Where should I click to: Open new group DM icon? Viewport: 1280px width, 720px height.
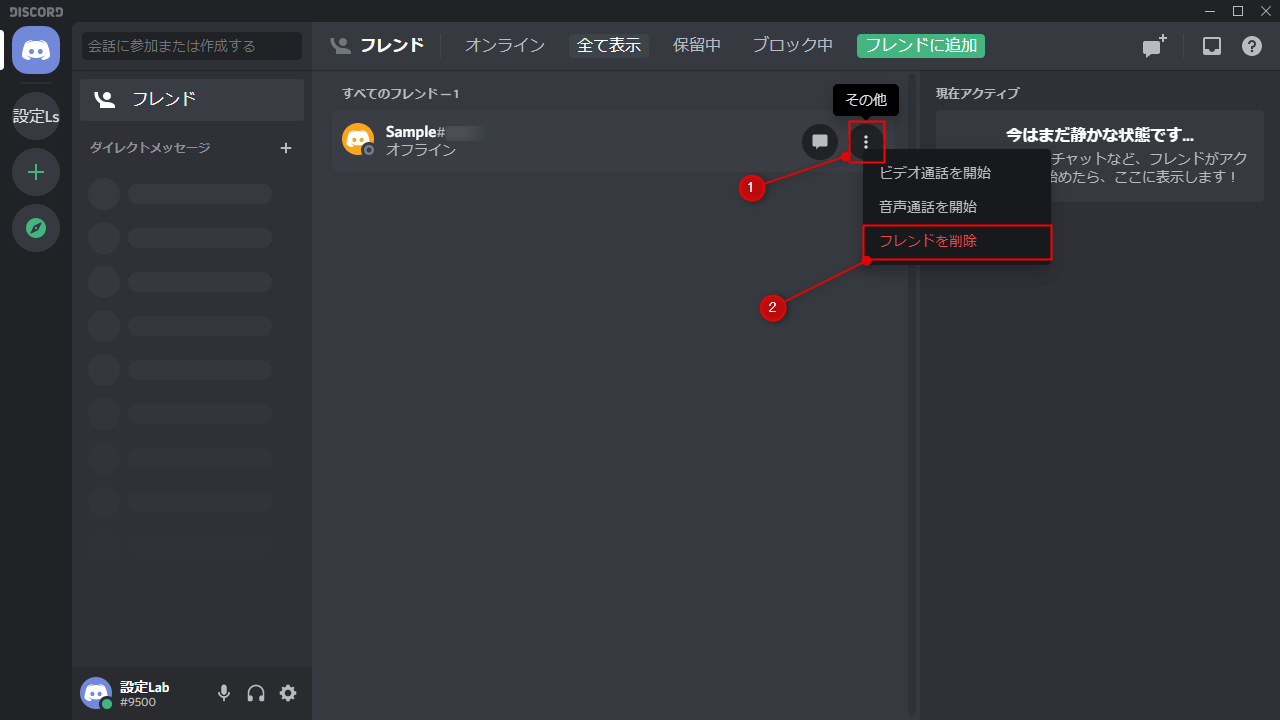point(1155,46)
